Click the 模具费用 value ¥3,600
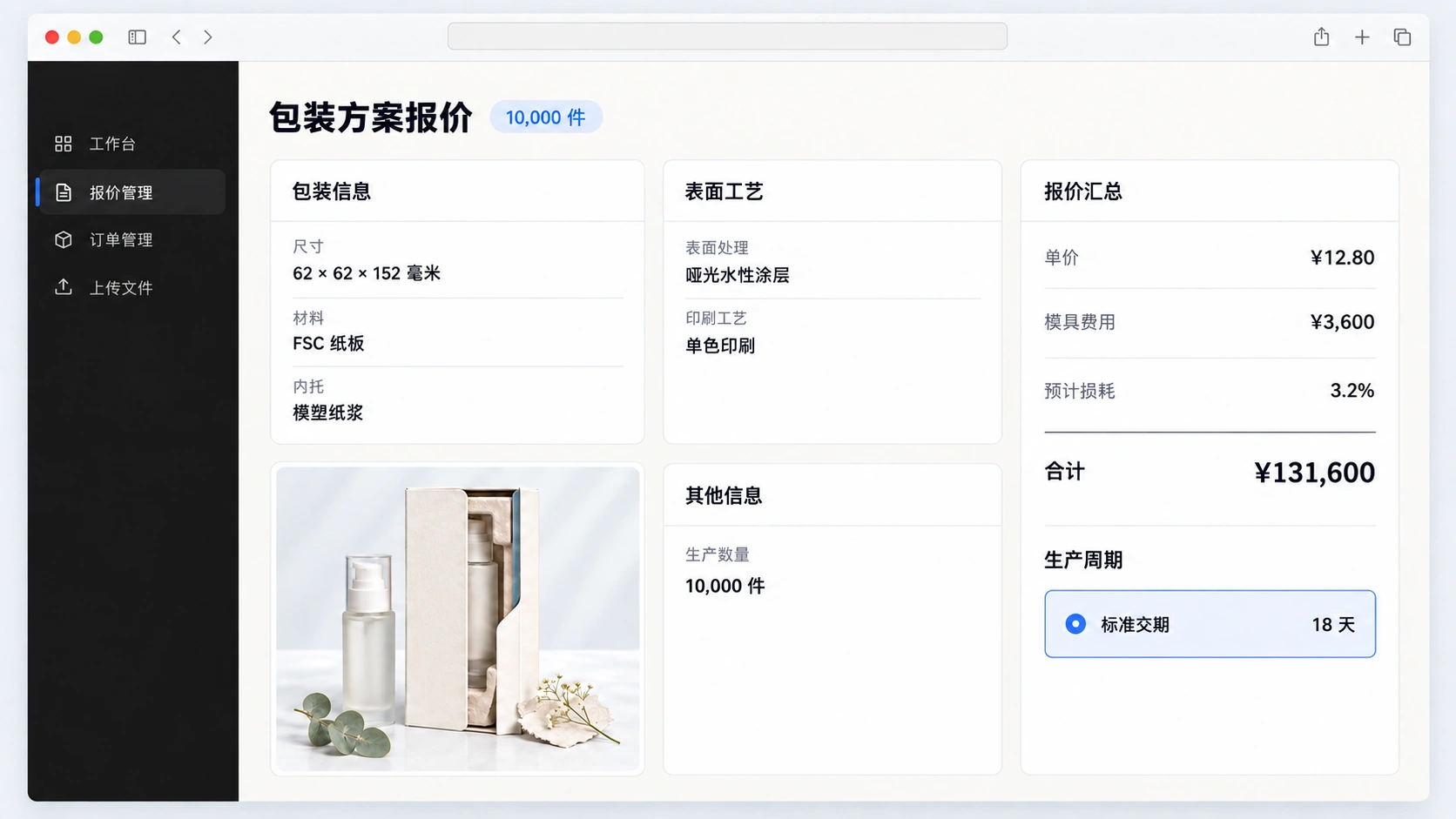 point(1342,322)
